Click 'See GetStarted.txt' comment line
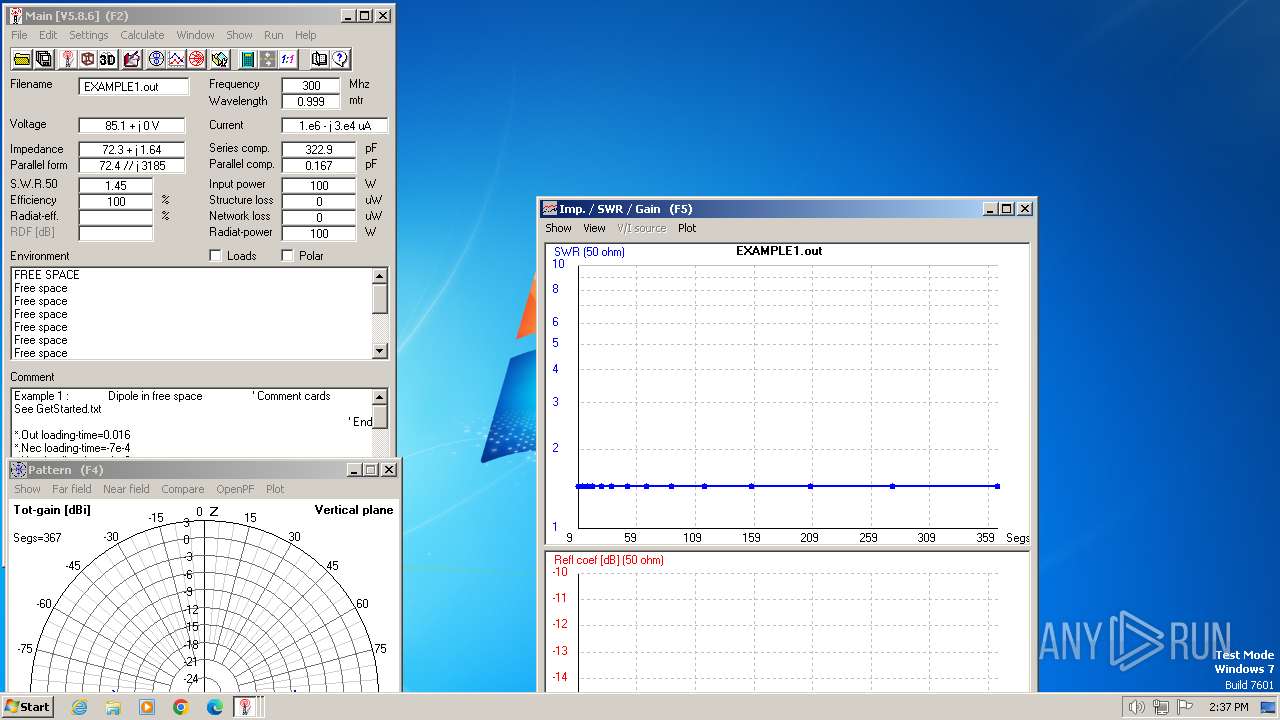Image resolution: width=1280 pixels, height=720 pixels. click(58, 409)
